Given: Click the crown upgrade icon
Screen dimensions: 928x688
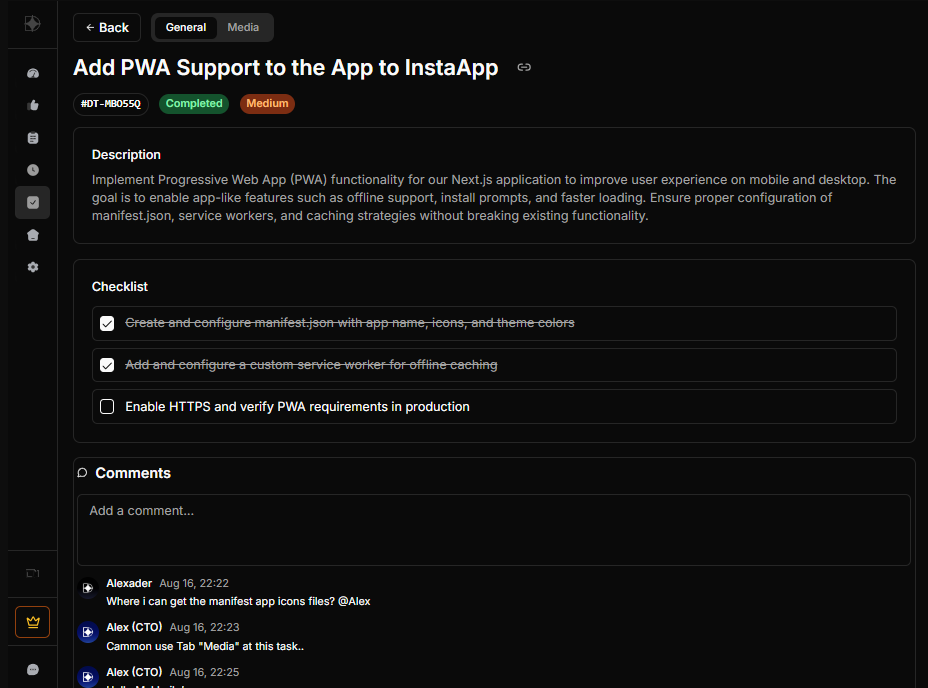Looking at the screenshot, I should (x=33, y=622).
